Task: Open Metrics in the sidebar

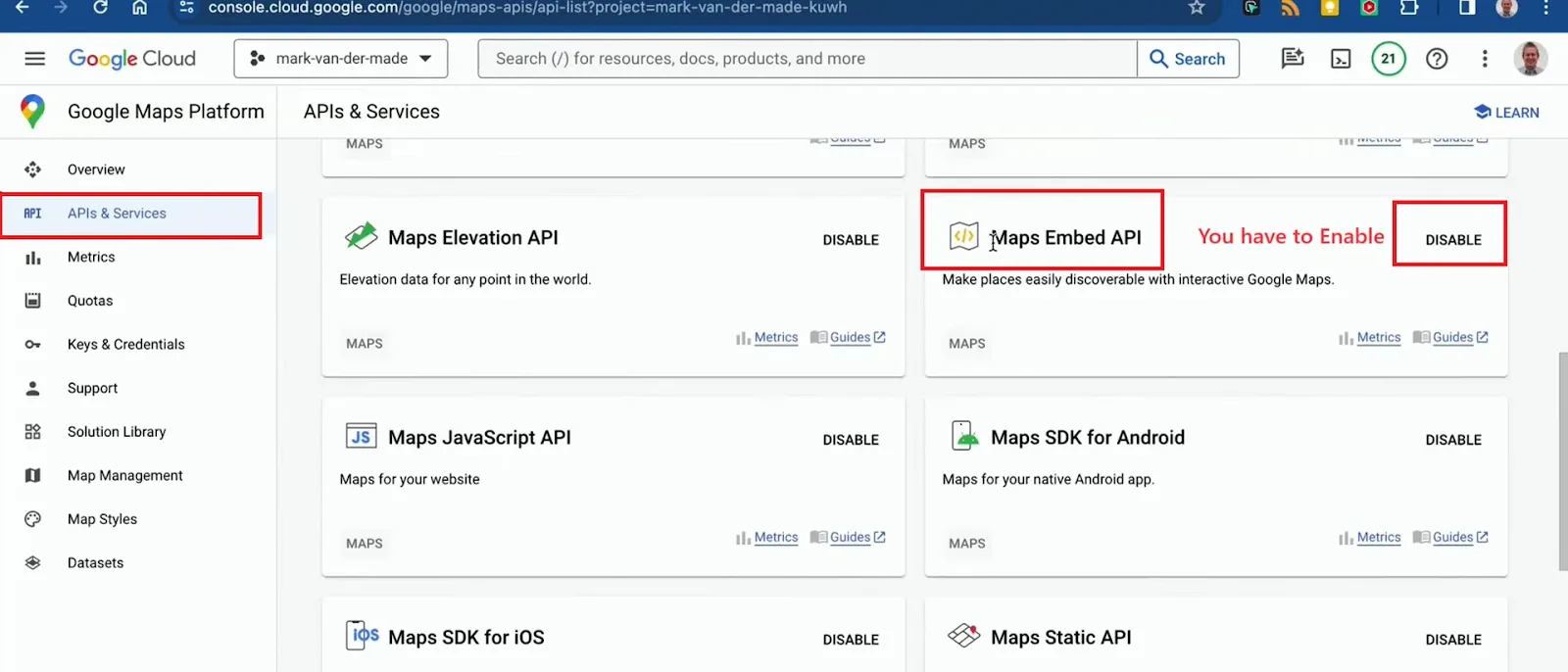Action: pyautogui.click(x=91, y=257)
